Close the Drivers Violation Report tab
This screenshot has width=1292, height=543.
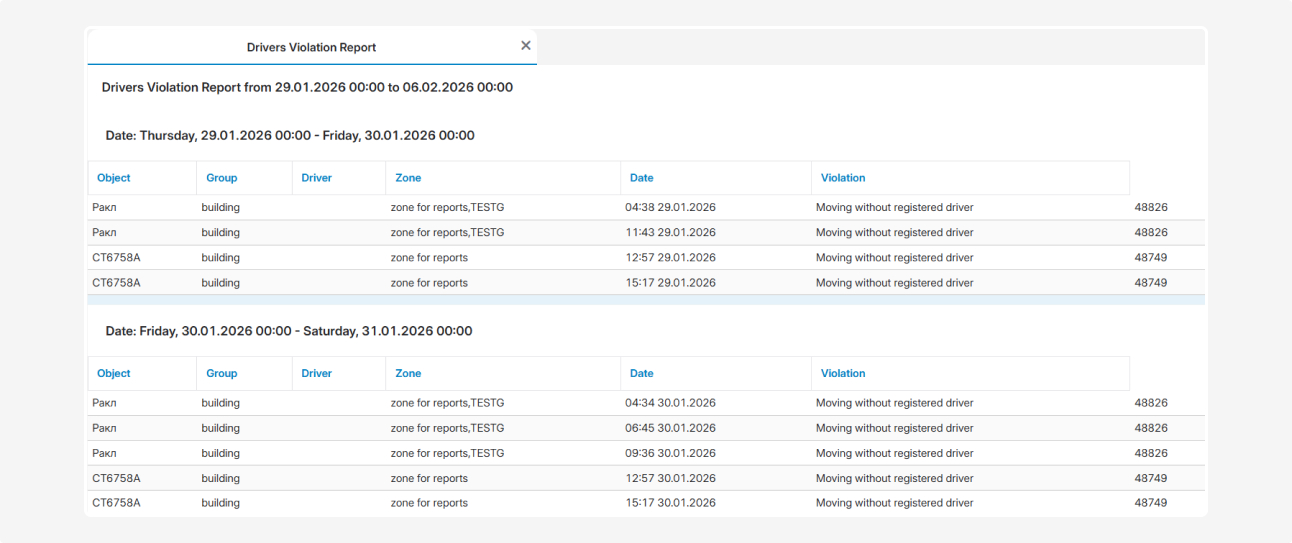pyautogui.click(x=526, y=46)
